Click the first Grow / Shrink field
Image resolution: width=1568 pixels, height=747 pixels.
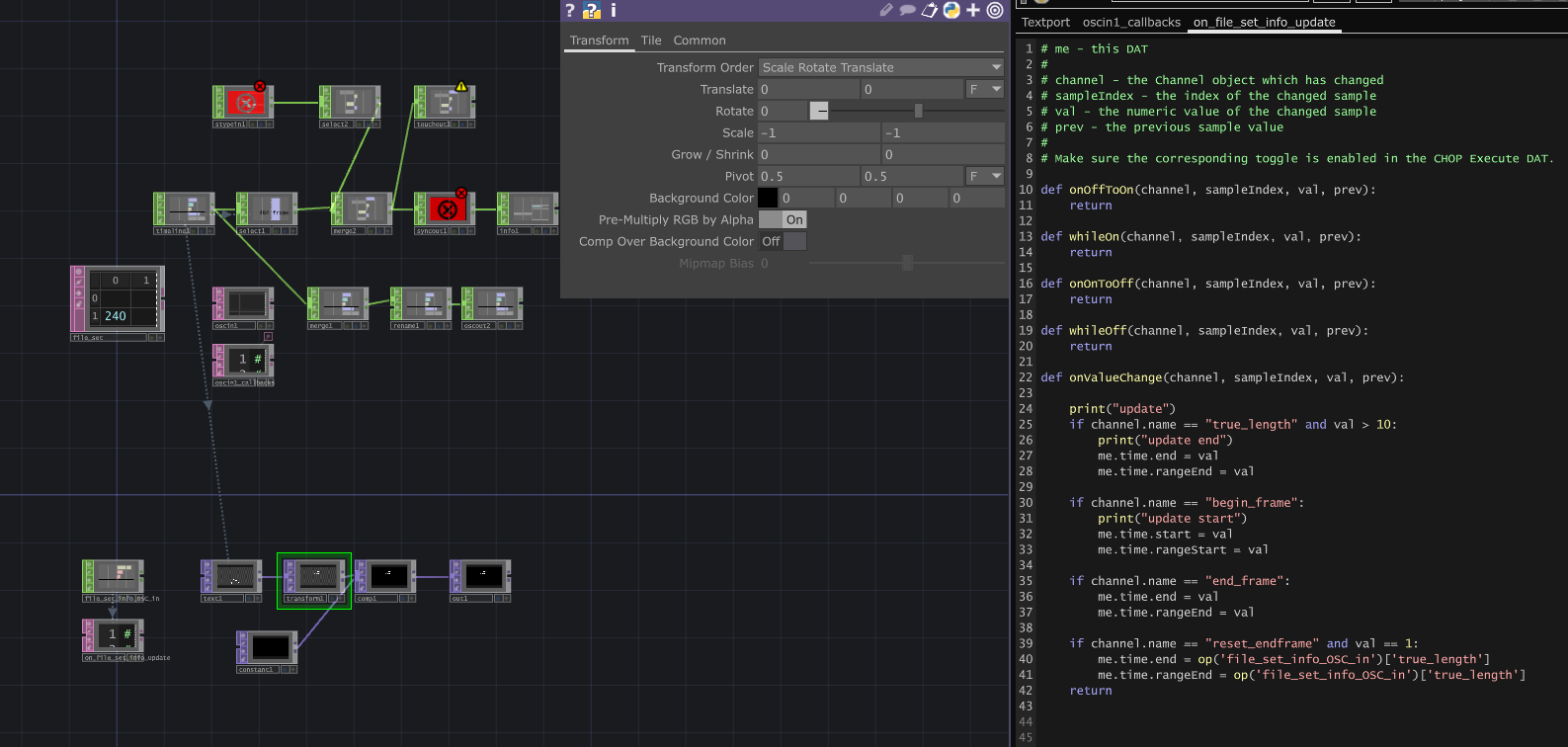[819, 154]
